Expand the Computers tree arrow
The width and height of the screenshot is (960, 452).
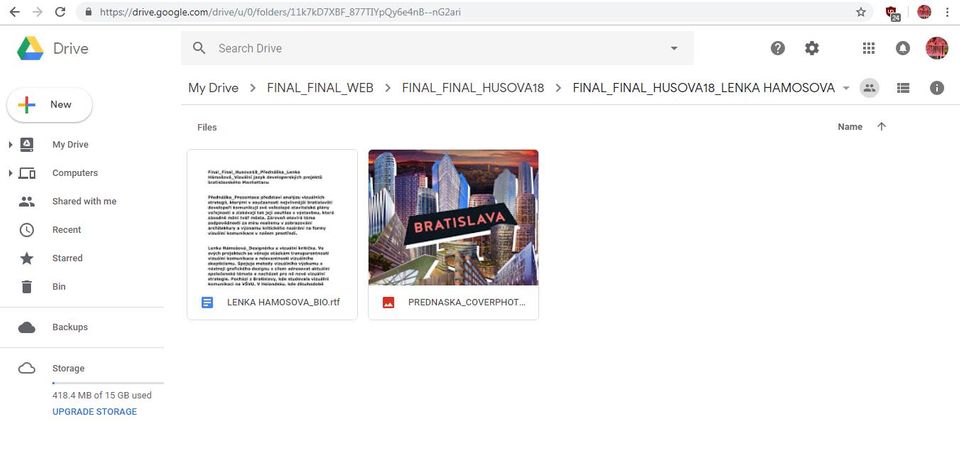(10, 173)
